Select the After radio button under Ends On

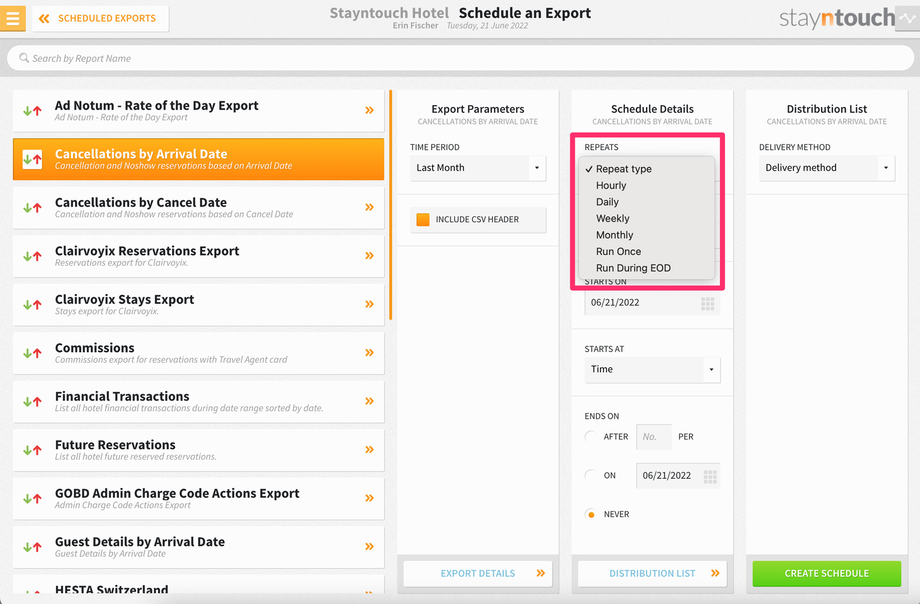(x=591, y=437)
